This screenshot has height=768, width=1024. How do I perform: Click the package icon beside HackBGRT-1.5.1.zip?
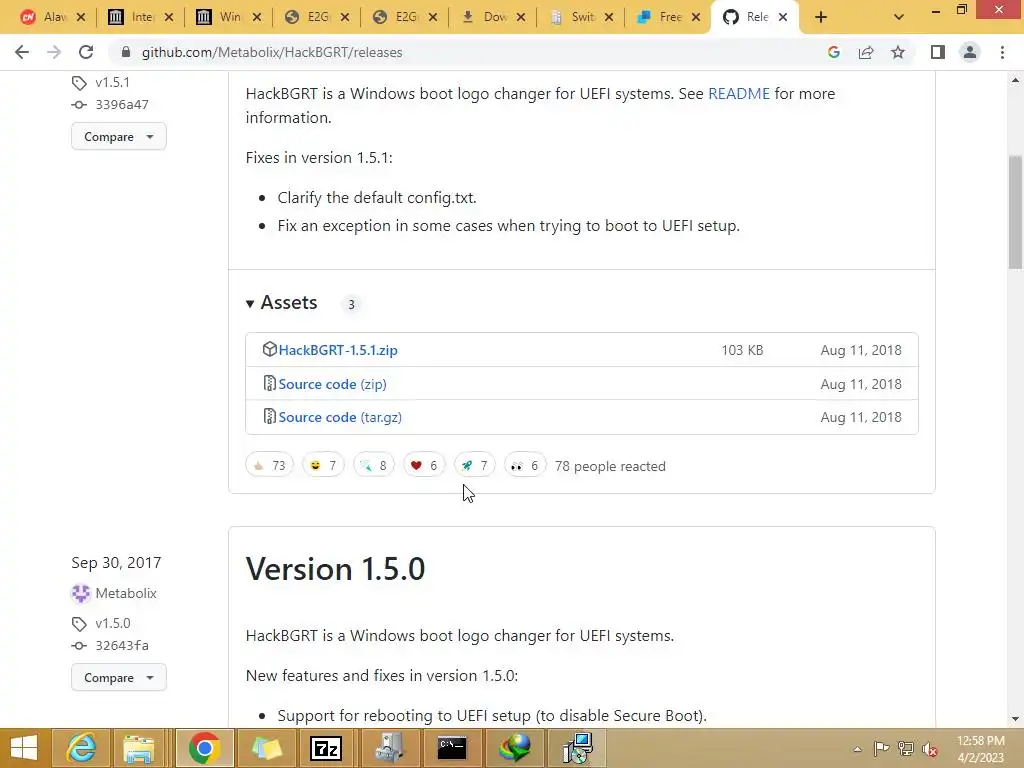tap(269, 349)
